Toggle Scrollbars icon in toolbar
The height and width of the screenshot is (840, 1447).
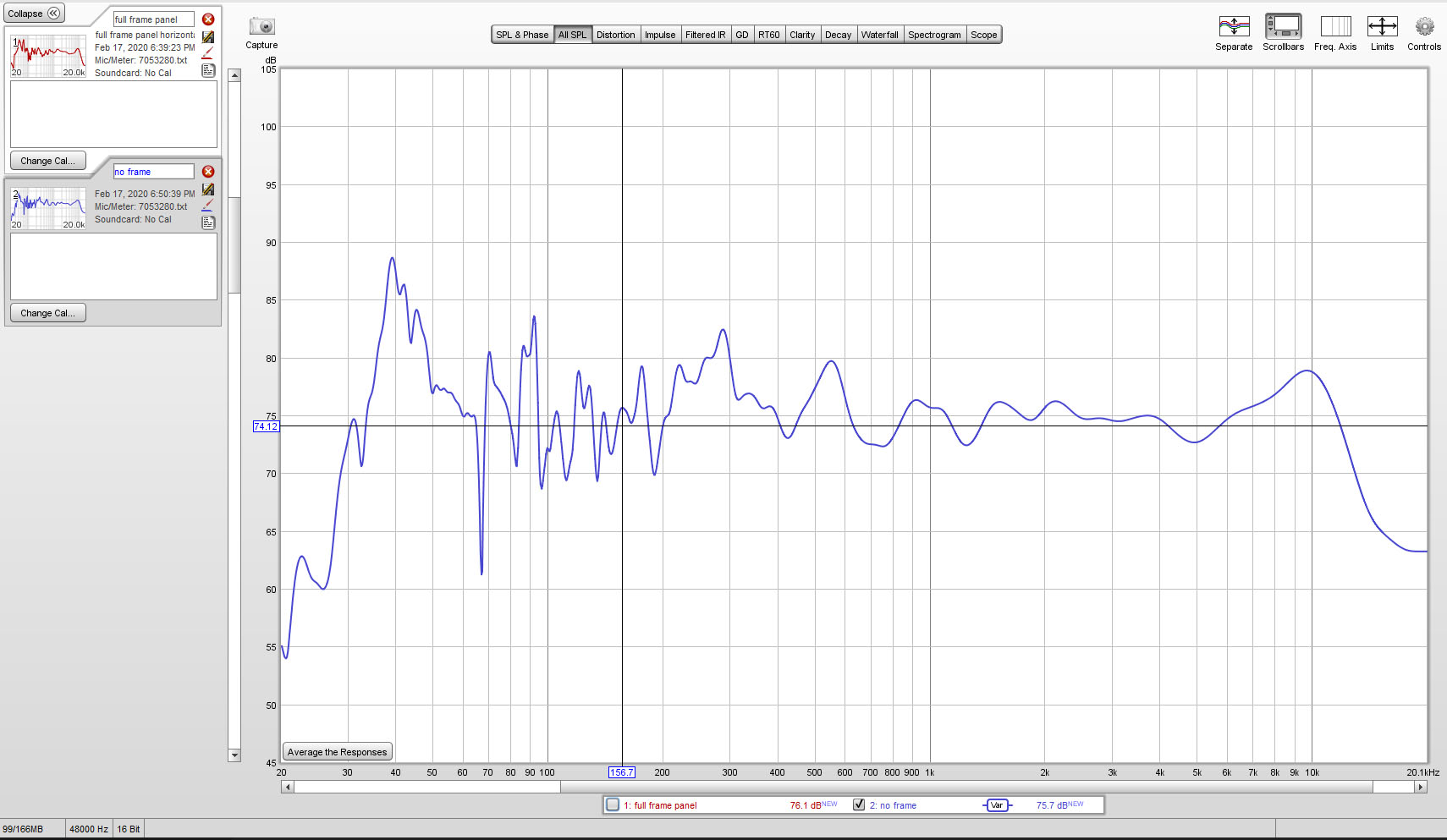click(1283, 26)
